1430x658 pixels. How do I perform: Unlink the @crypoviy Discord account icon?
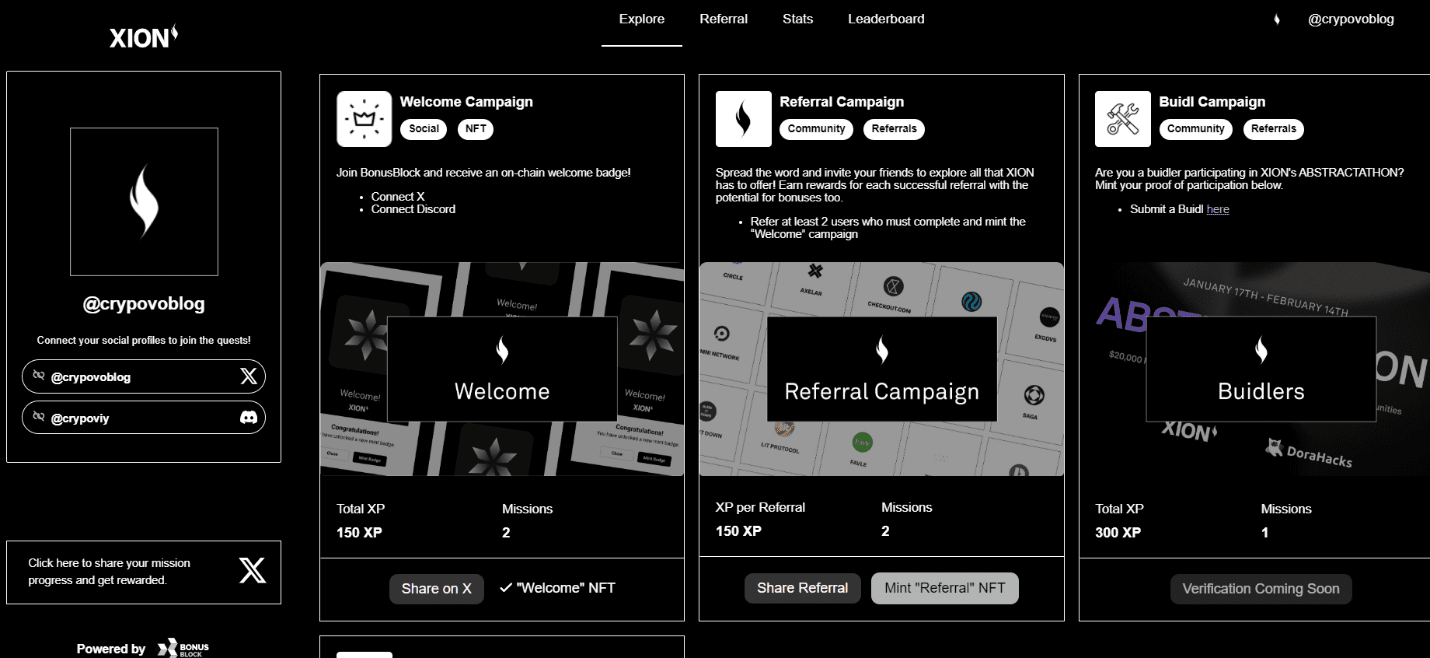pos(38,418)
